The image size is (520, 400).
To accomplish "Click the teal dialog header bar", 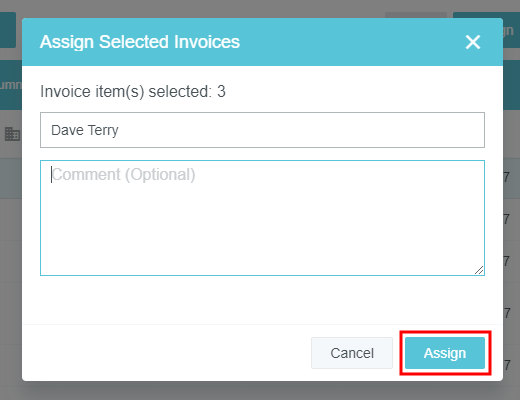I will [x=262, y=42].
